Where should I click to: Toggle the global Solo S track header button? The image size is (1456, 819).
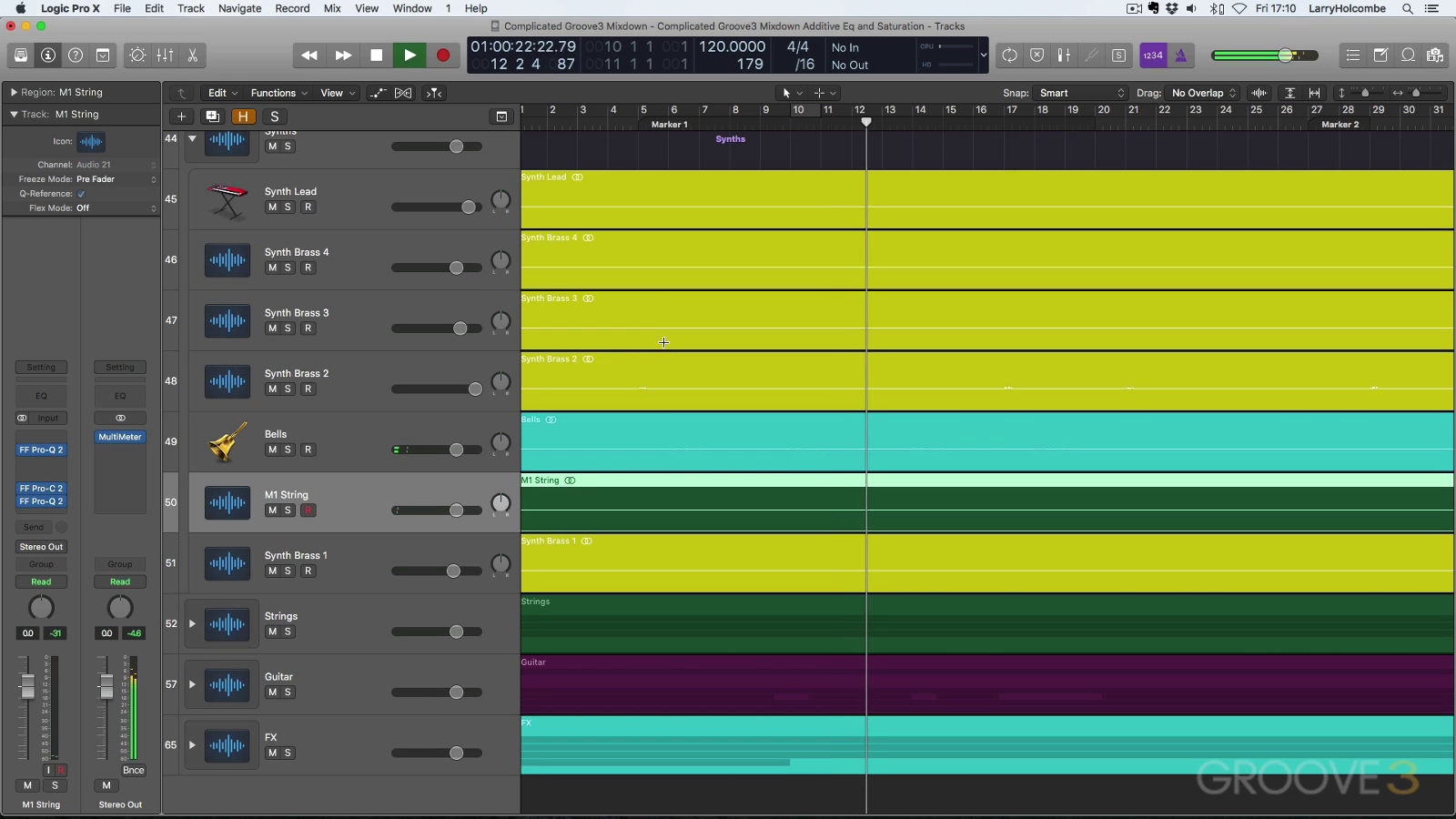[x=274, y=116]
